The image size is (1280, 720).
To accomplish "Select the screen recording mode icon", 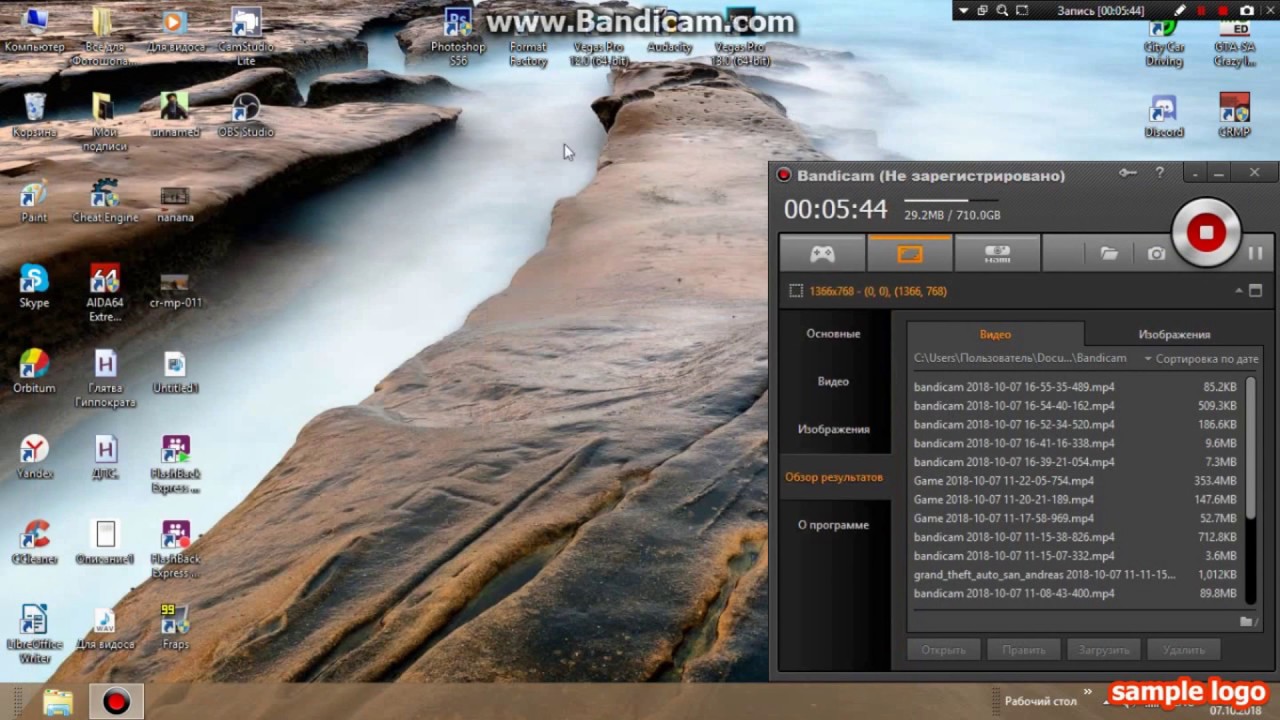I will pos(909,254).
